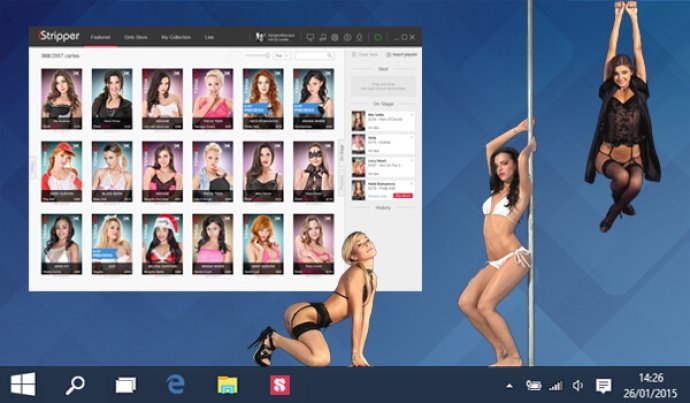This screenshot has height=403, width=690.
Task: Open the card with the red cap
Action: coord(62,172)
